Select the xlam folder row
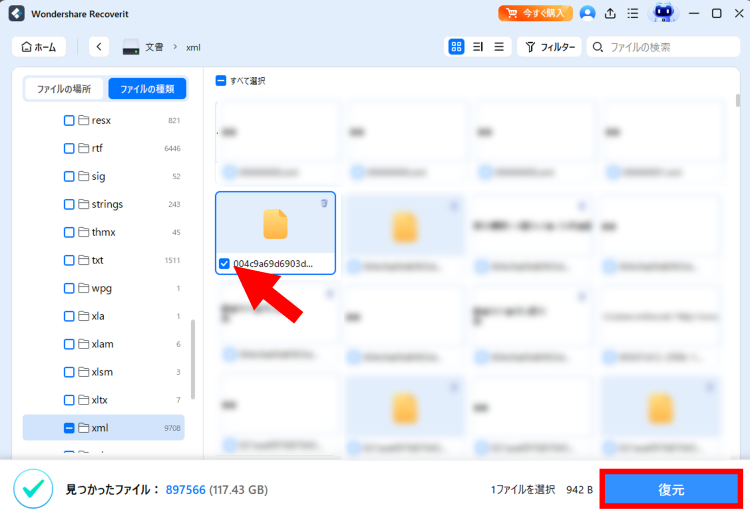The image size is (750, 516). (x=104, y=344)
